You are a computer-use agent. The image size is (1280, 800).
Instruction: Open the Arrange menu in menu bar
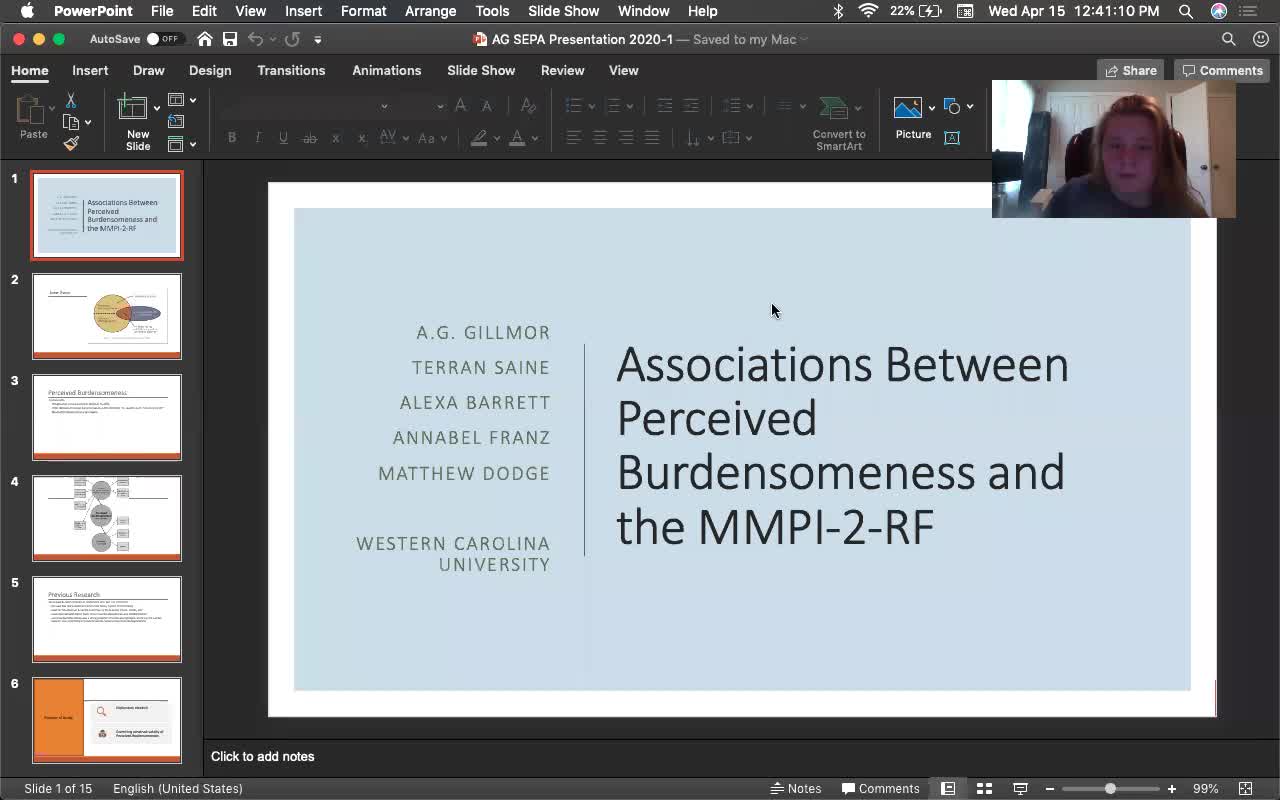(430, 11)
